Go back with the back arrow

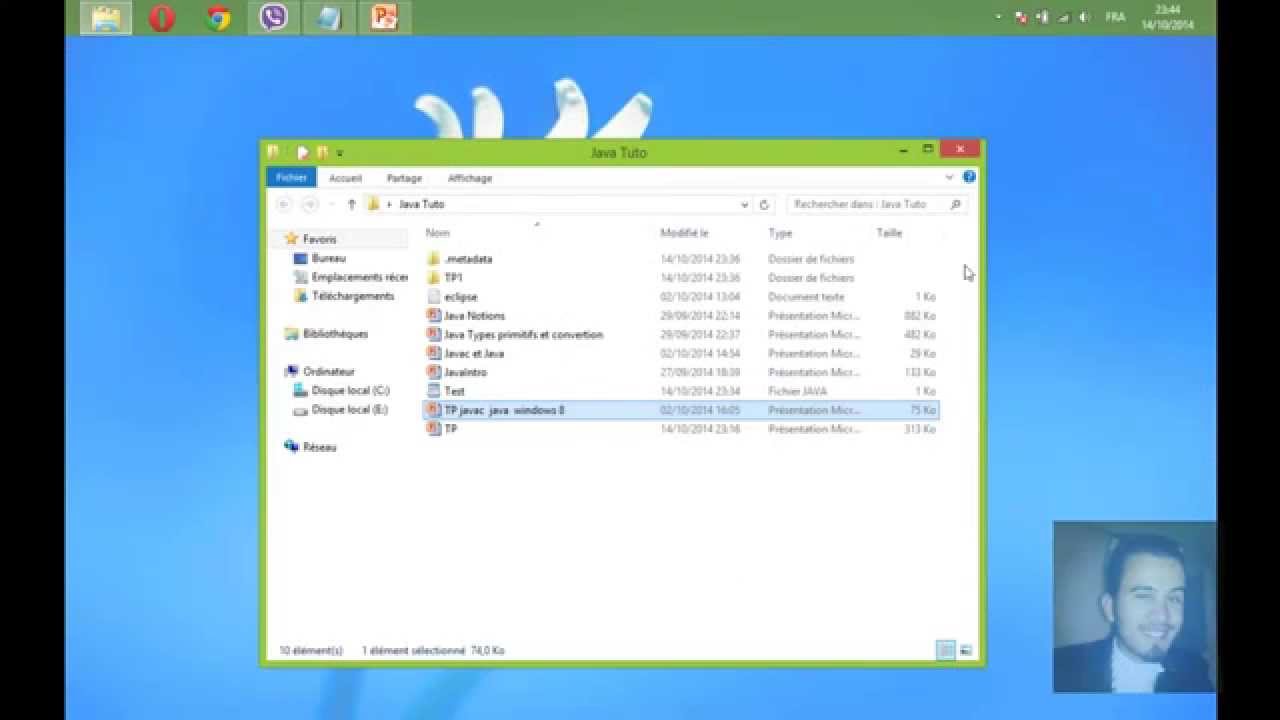pos(284,204)
